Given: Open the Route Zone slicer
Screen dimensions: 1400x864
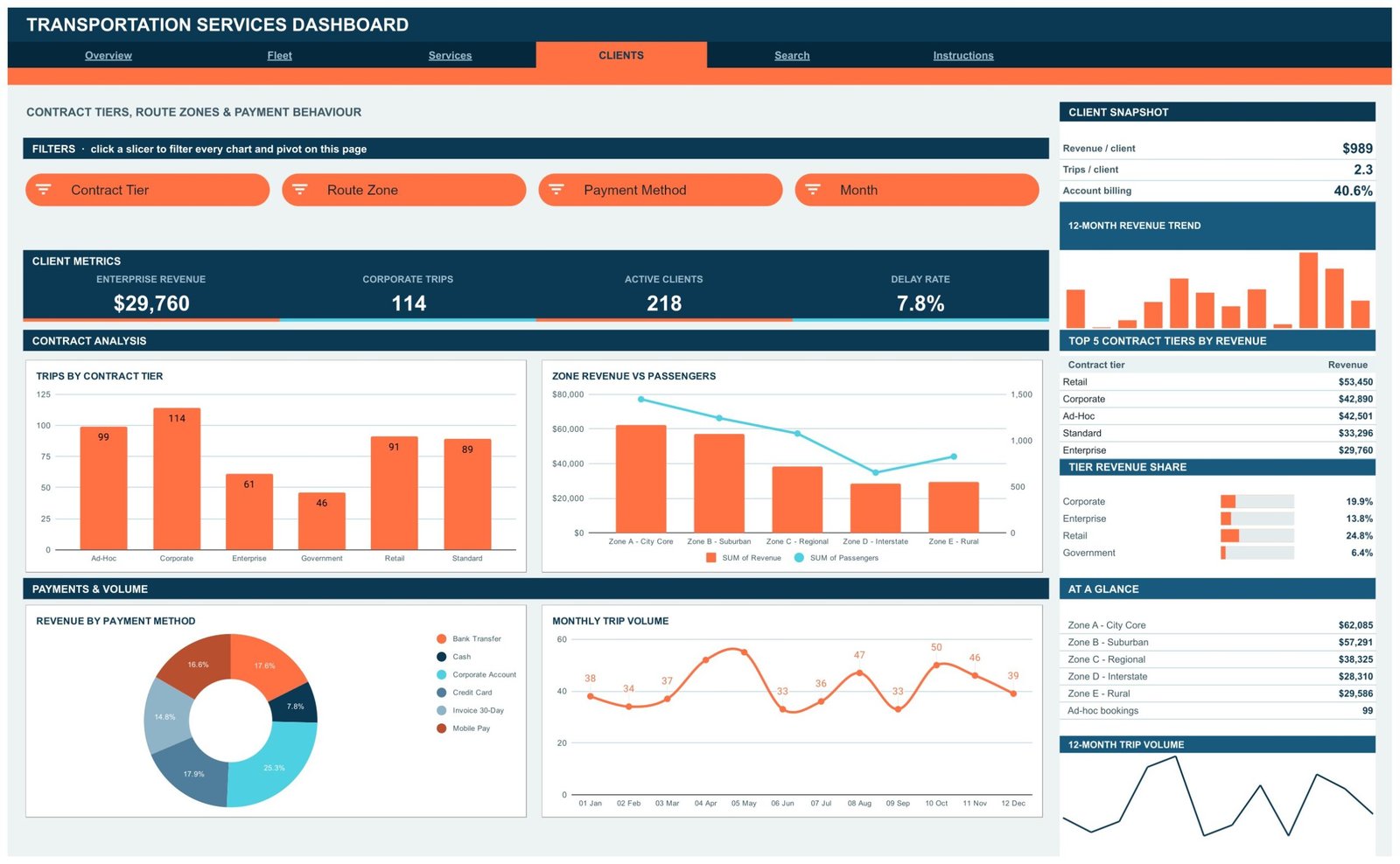Looking at the screenshot, I should (x=403, y=190).
